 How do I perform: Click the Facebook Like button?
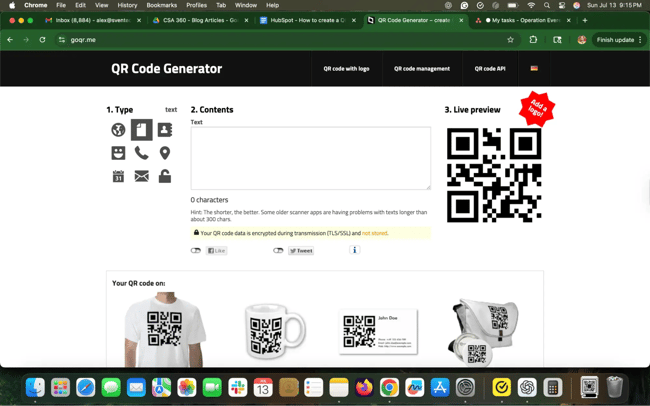point(216,250)
